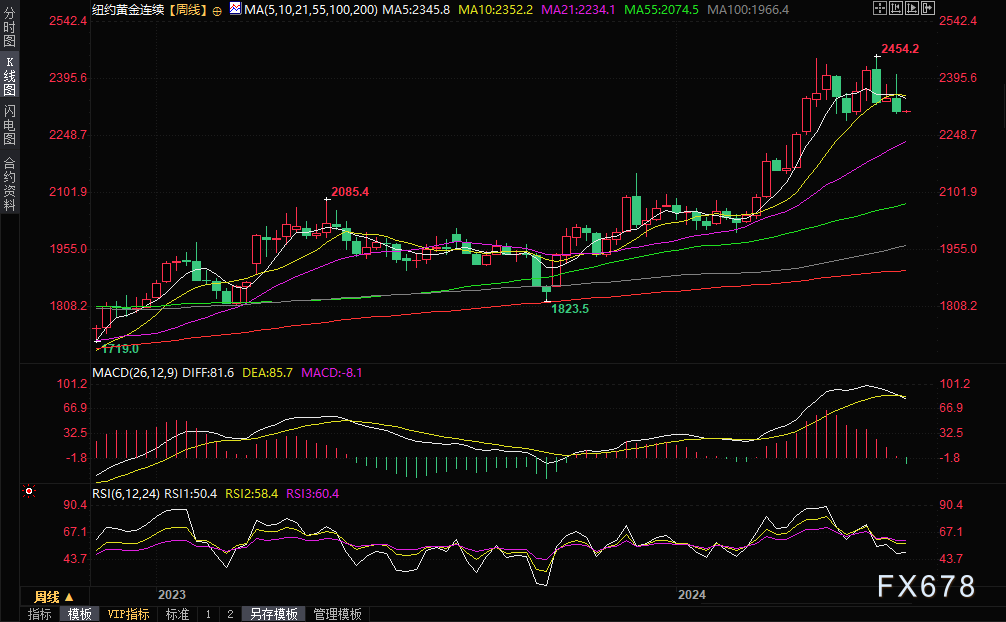Open the VIP指标 tab

tap(128, 614)
